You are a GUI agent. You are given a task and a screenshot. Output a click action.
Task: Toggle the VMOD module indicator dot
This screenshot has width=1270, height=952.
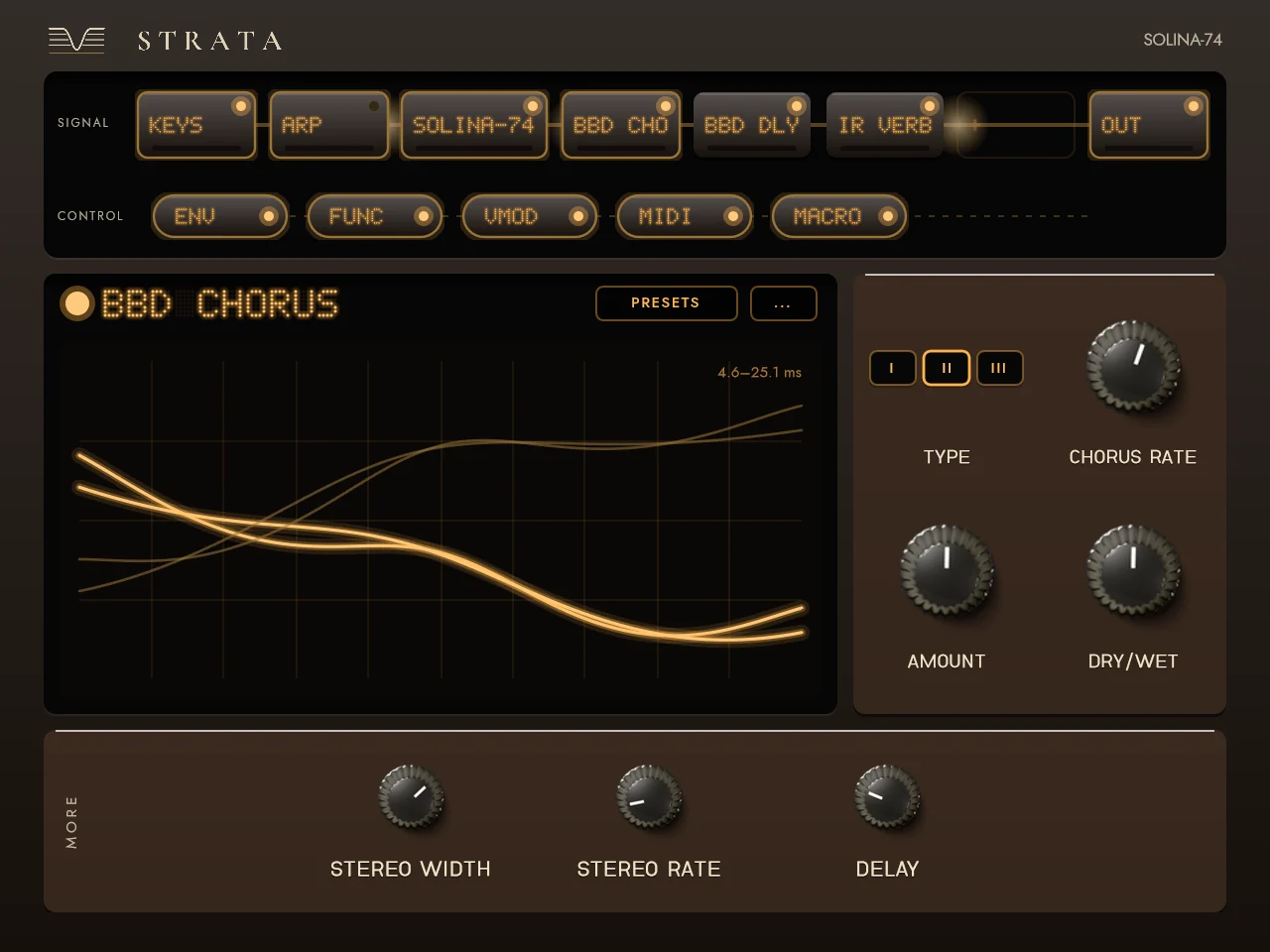click(577, 216)
